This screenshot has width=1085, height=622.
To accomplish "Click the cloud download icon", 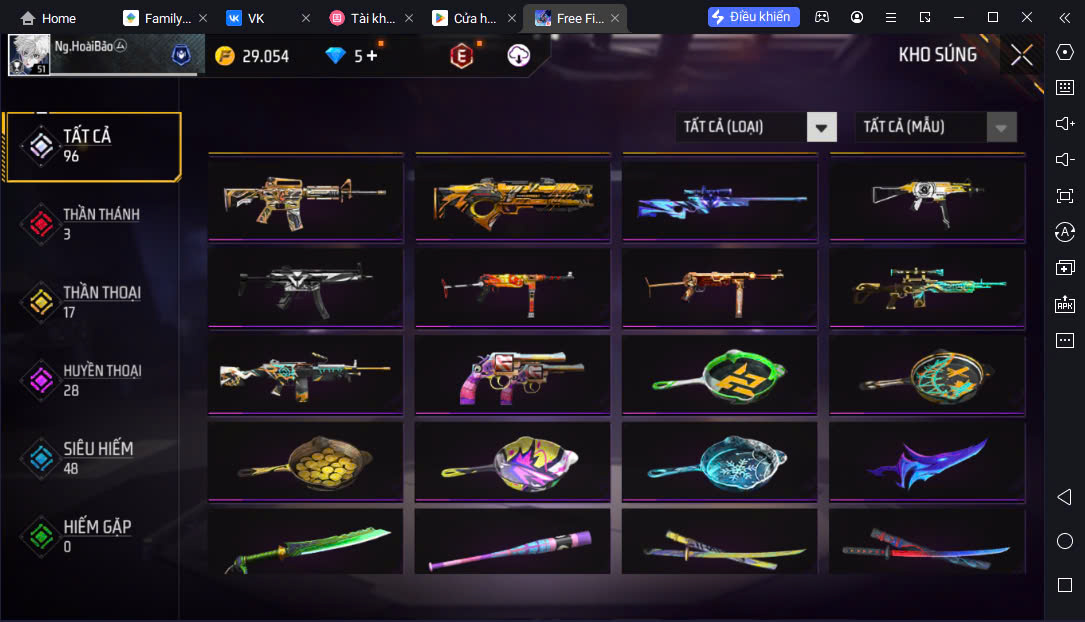I will (x=518, y=55).
